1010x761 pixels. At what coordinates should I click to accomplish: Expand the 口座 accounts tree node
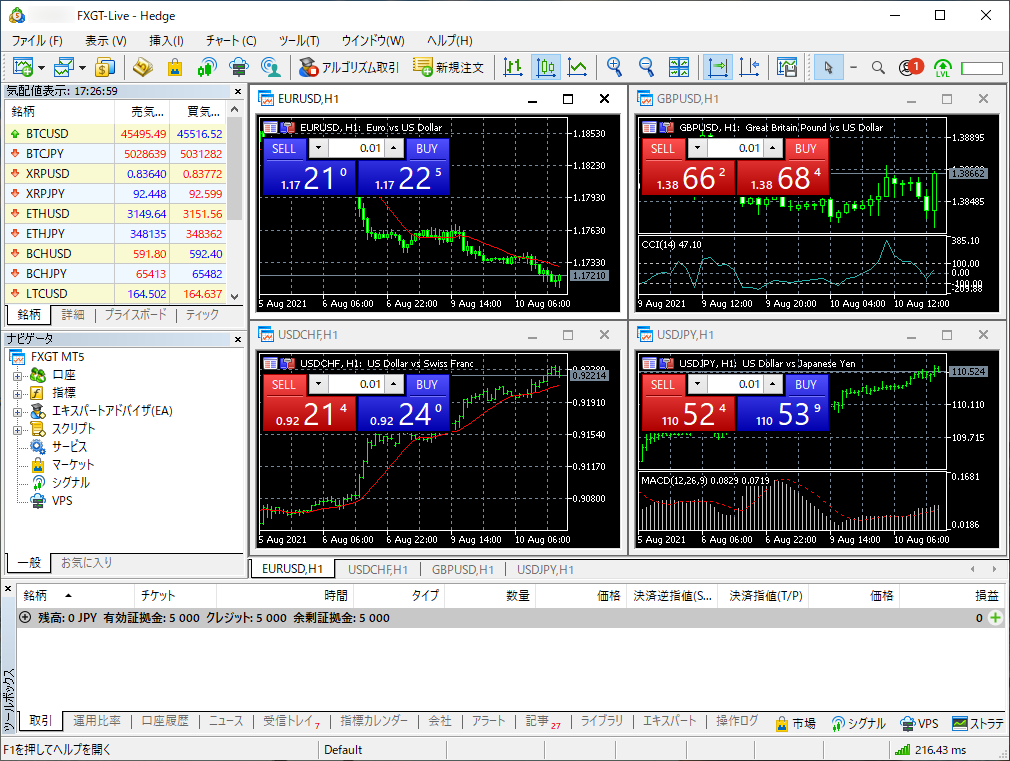click(17, 375)
